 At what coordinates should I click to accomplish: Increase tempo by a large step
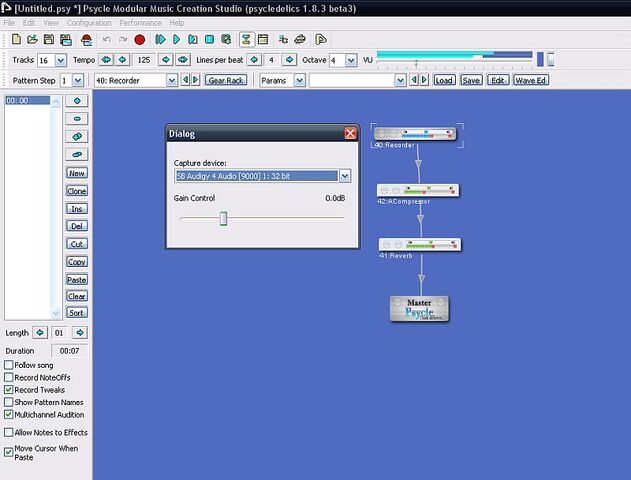183,60
